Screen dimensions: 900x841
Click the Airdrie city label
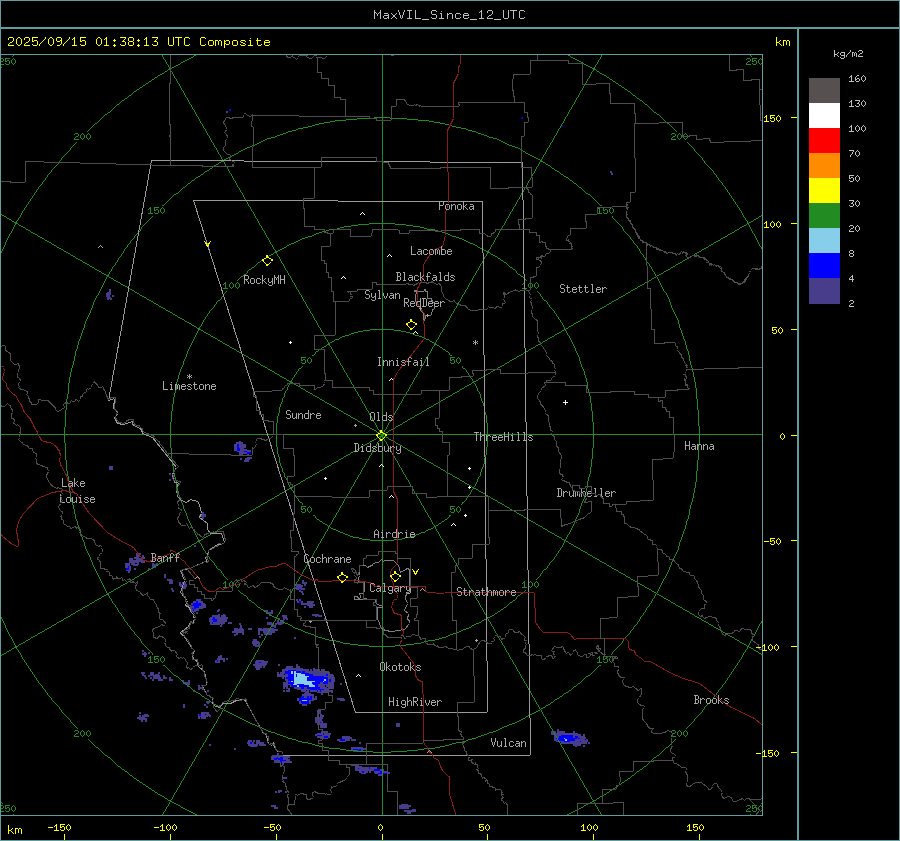(394, 534)
